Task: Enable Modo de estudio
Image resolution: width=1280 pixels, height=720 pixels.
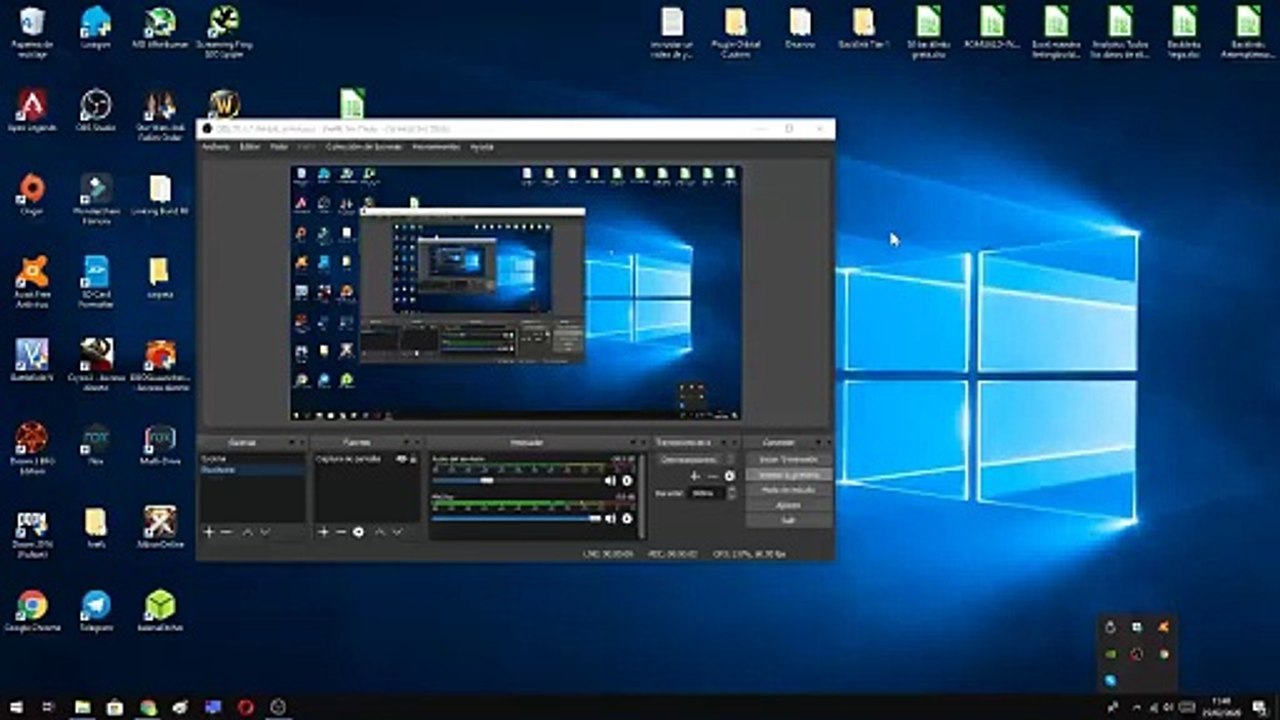Action: (788, 490)
